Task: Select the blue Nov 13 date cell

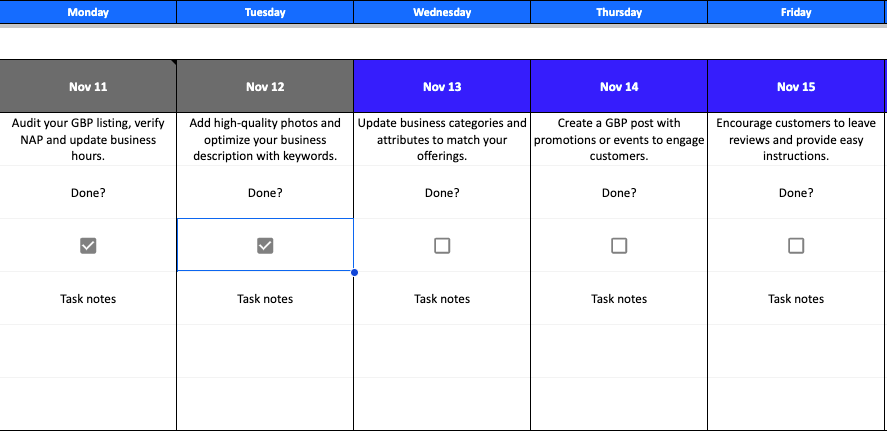Action: coord(442,87)
